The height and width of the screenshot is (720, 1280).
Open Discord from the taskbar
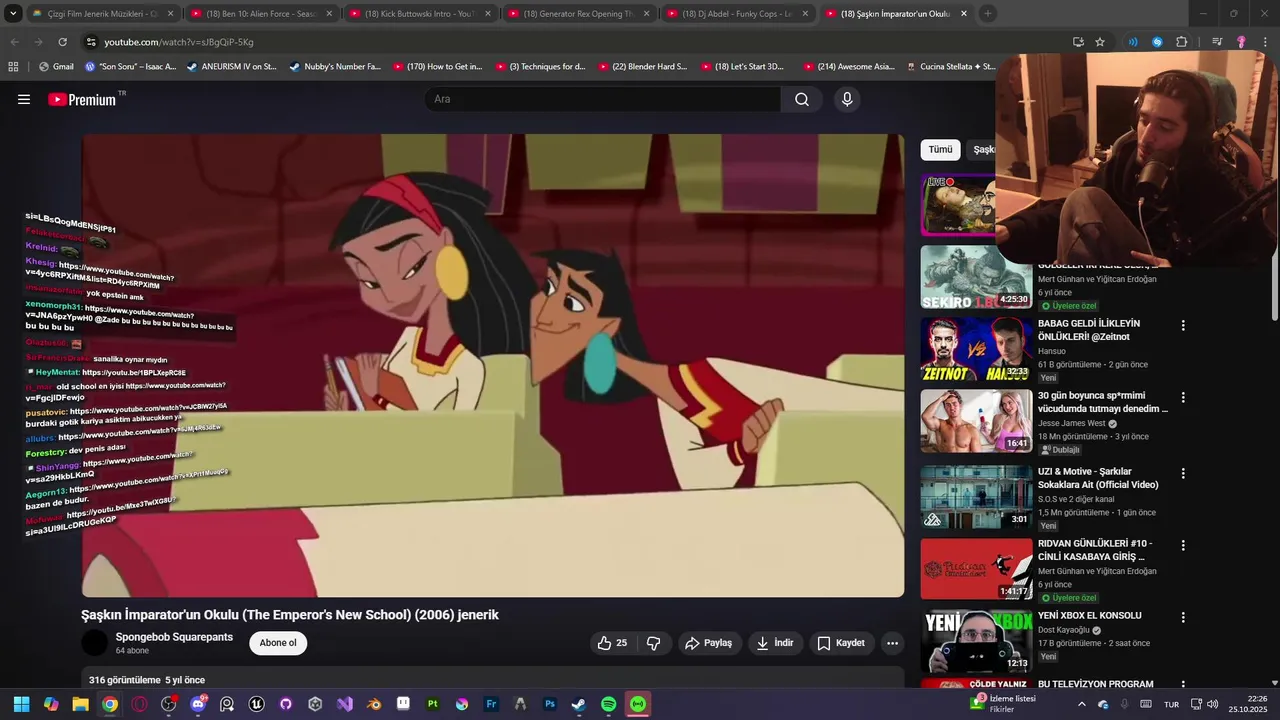pyautogui.click(x=198, y=704)
